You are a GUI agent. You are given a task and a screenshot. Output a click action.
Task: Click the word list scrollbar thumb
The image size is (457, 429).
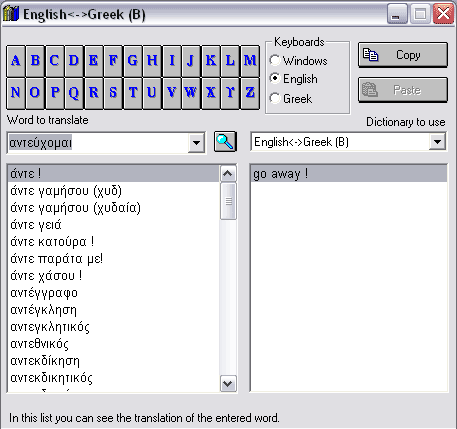click(228, 201)
